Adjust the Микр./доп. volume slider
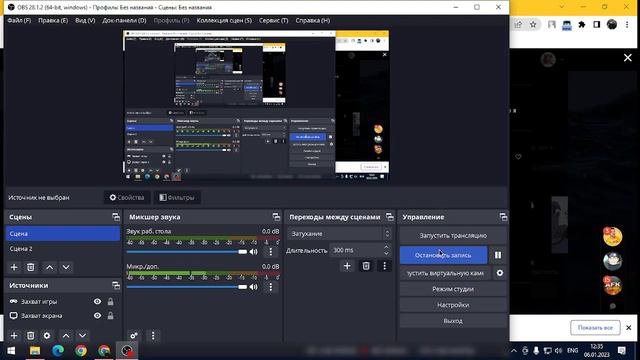 (187, 287)
